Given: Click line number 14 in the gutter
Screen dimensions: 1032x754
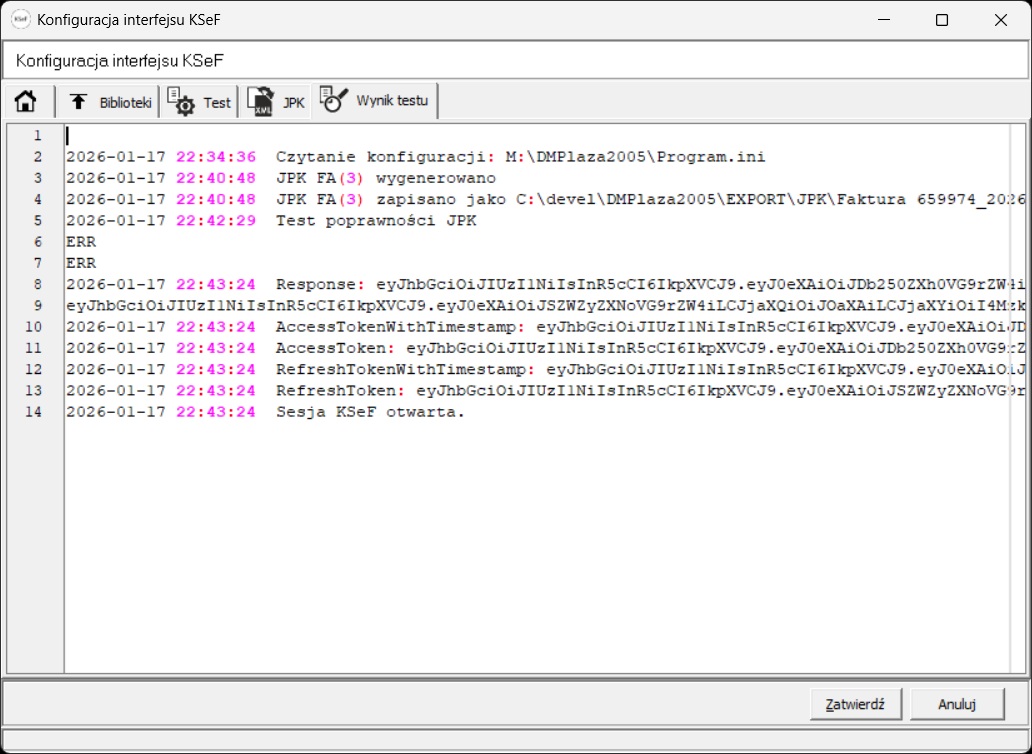Looking at the screenshot, I should coord(33,413).
